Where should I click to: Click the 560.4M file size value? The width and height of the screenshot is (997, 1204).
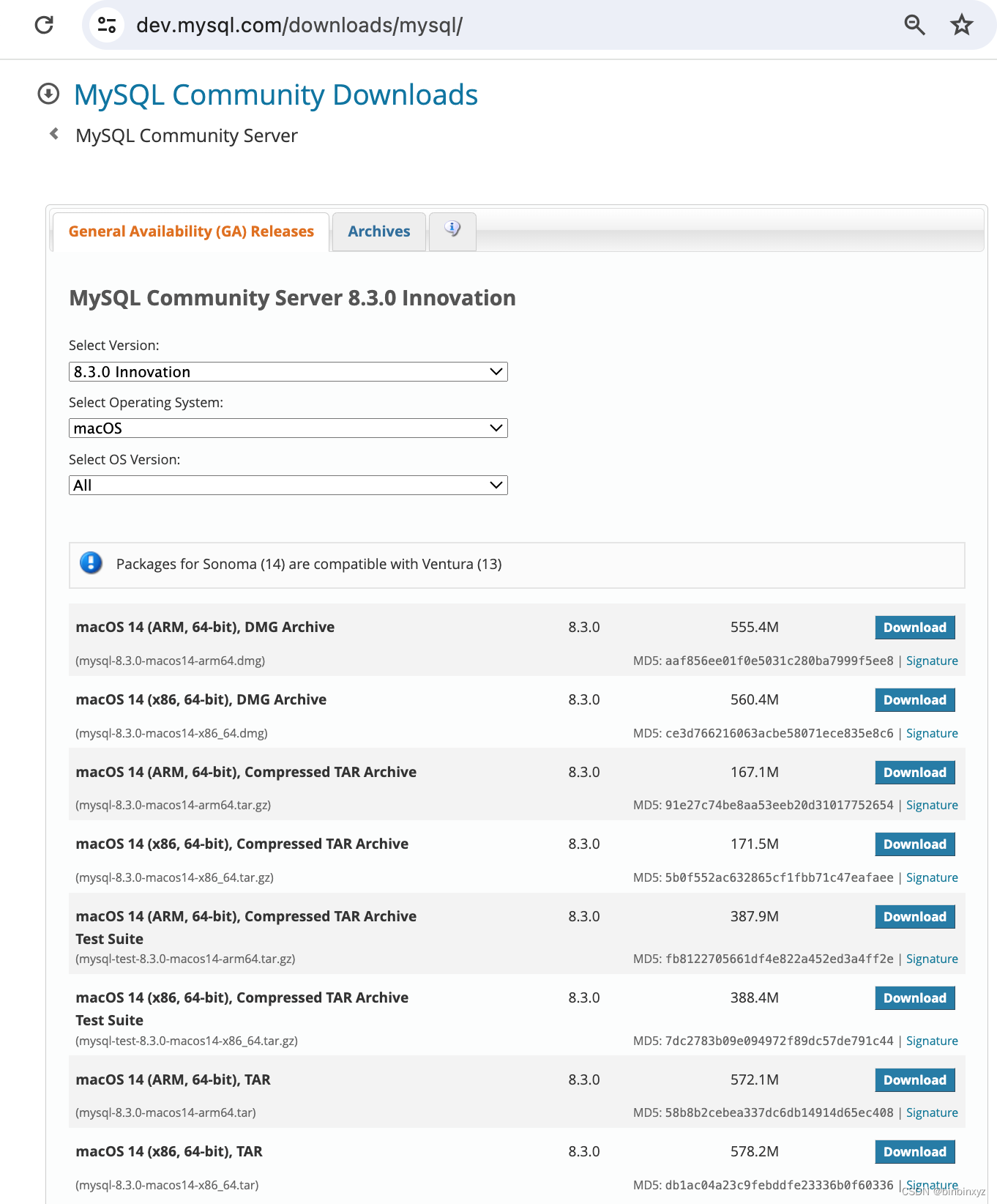coord(755,699)
